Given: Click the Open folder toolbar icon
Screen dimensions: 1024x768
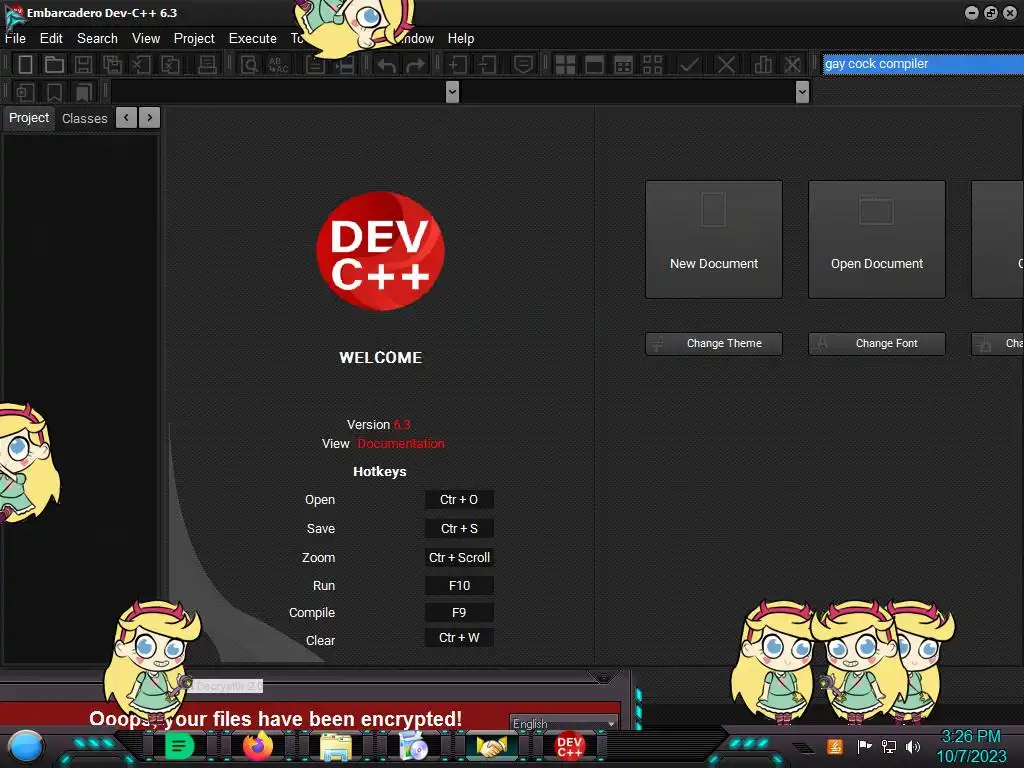Looking at the screenshot, I should pyautogui.click(x=54, y=65).
